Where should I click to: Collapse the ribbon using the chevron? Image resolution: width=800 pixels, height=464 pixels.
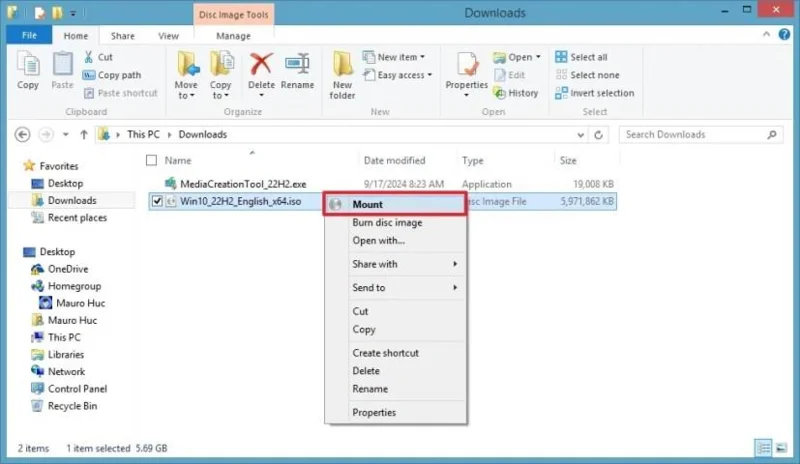[x=766, y=34]
